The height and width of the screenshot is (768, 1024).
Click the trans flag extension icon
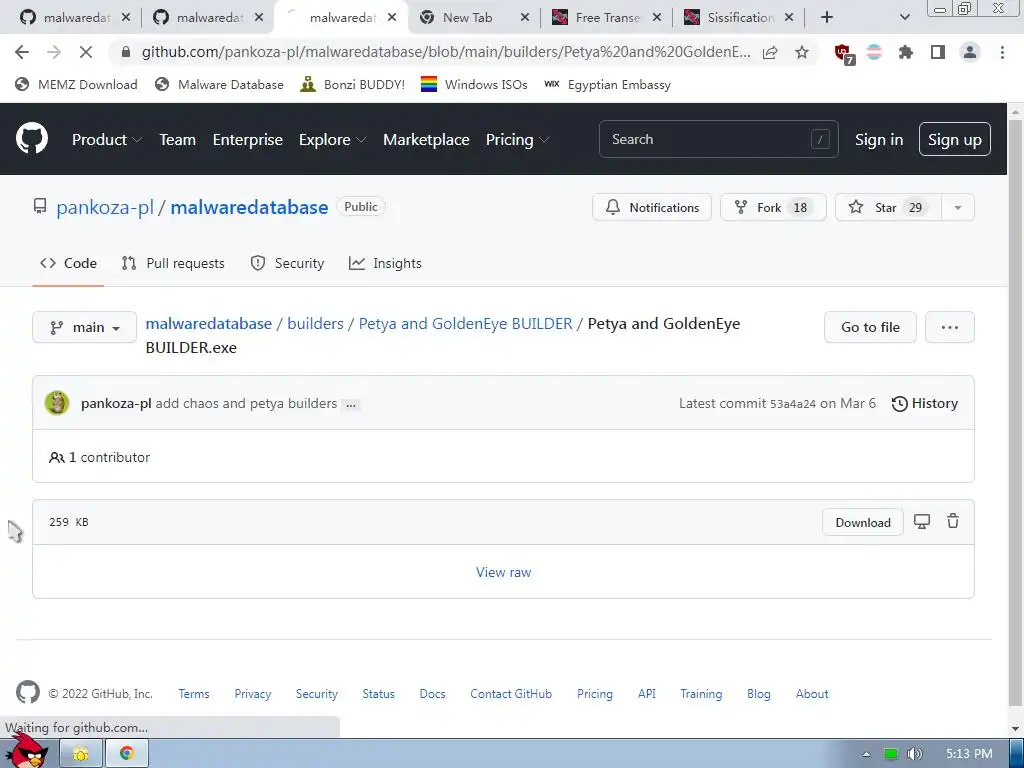874,52
